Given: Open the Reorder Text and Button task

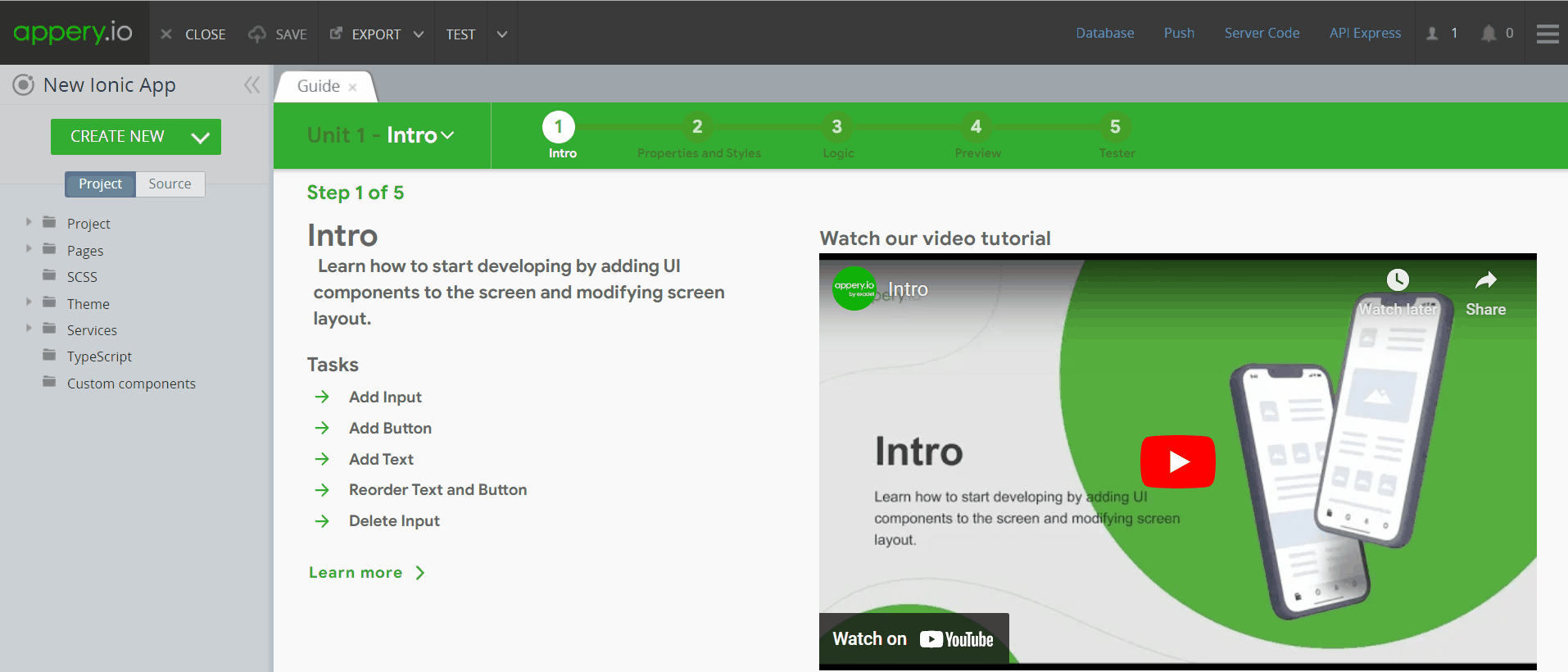Looking at the screenshot, I should [437, 489].
